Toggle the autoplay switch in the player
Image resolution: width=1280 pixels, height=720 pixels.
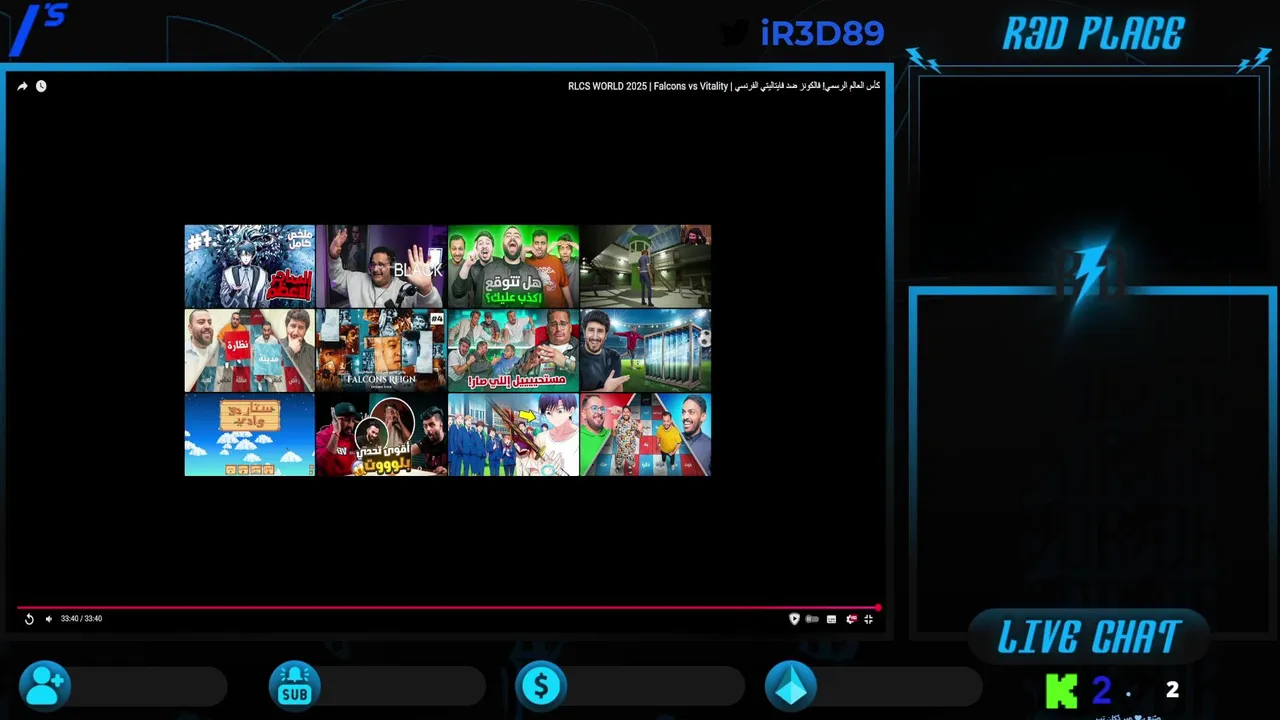[812, 619]
